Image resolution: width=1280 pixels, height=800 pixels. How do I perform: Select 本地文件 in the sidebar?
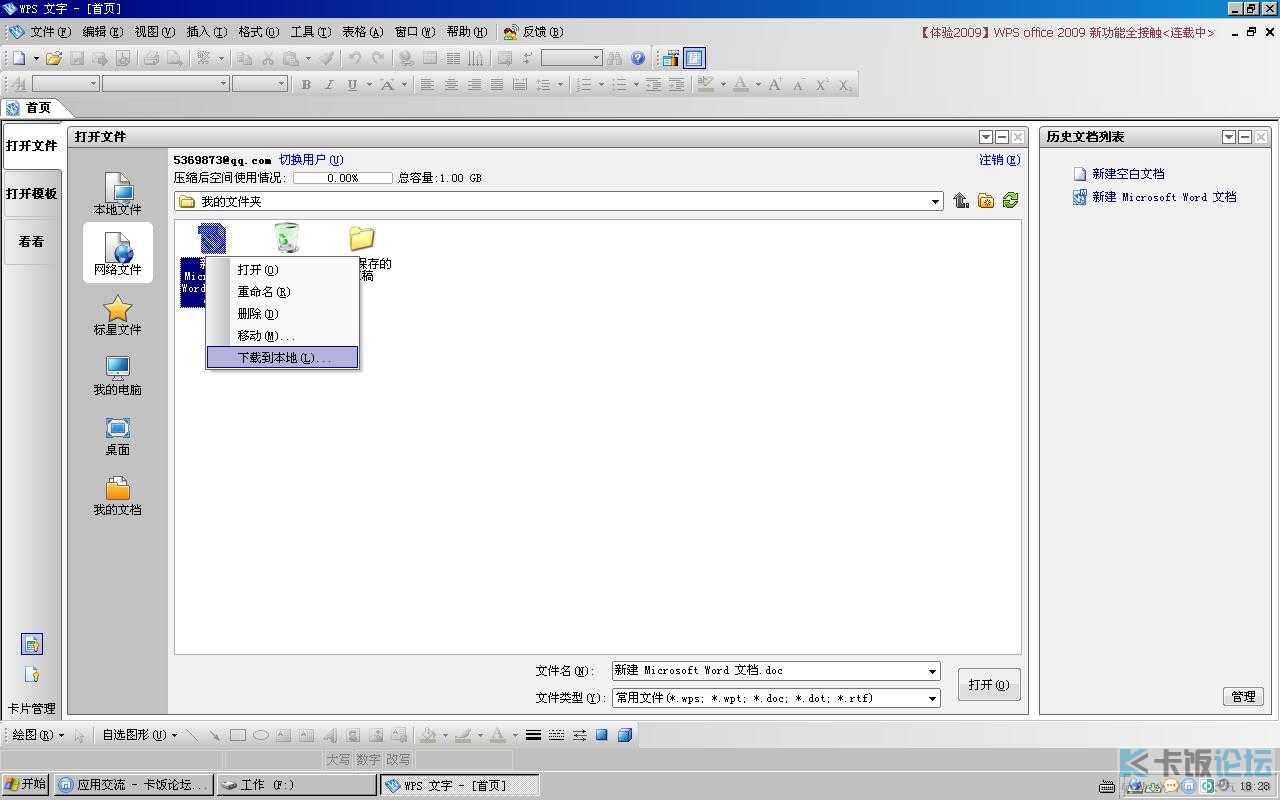[x=118, y=194]
